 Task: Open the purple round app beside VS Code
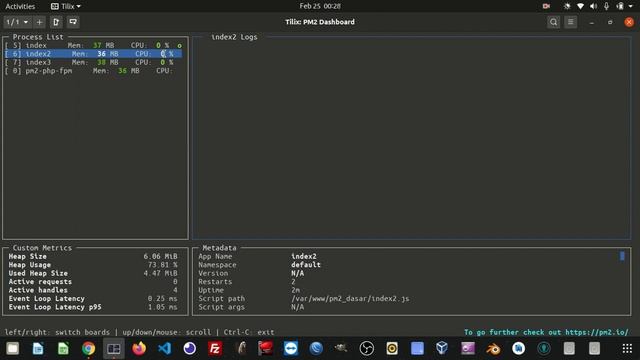pyautogui.click(x=190, y=349)
